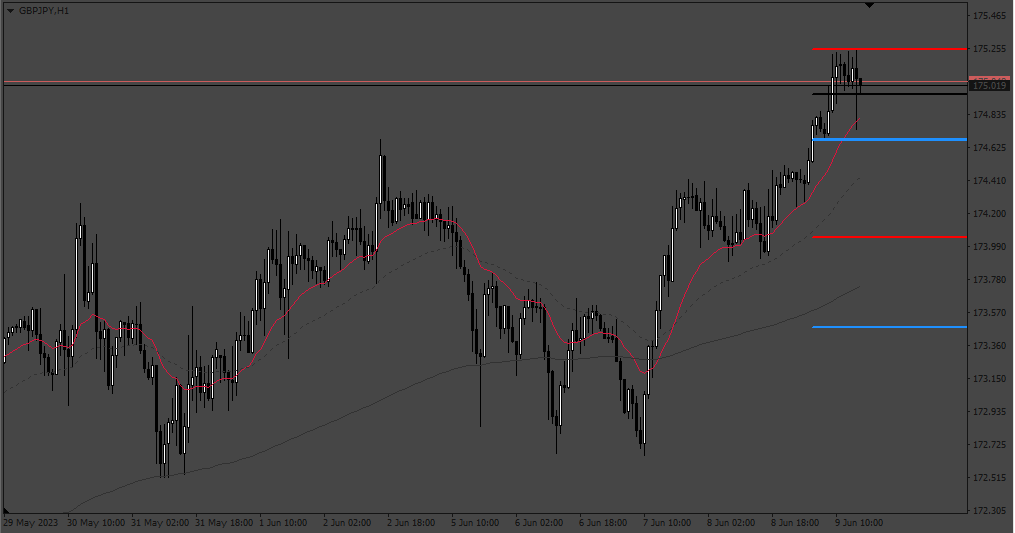Image resolution: width=1015 pixels, height=533 pixels.
Task: Select the short black horizontal line below current price
Action: [x=889, y=94]
